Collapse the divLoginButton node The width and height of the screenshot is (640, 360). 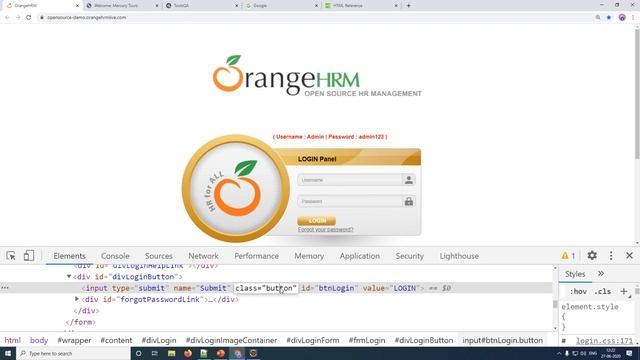point(69,277)
